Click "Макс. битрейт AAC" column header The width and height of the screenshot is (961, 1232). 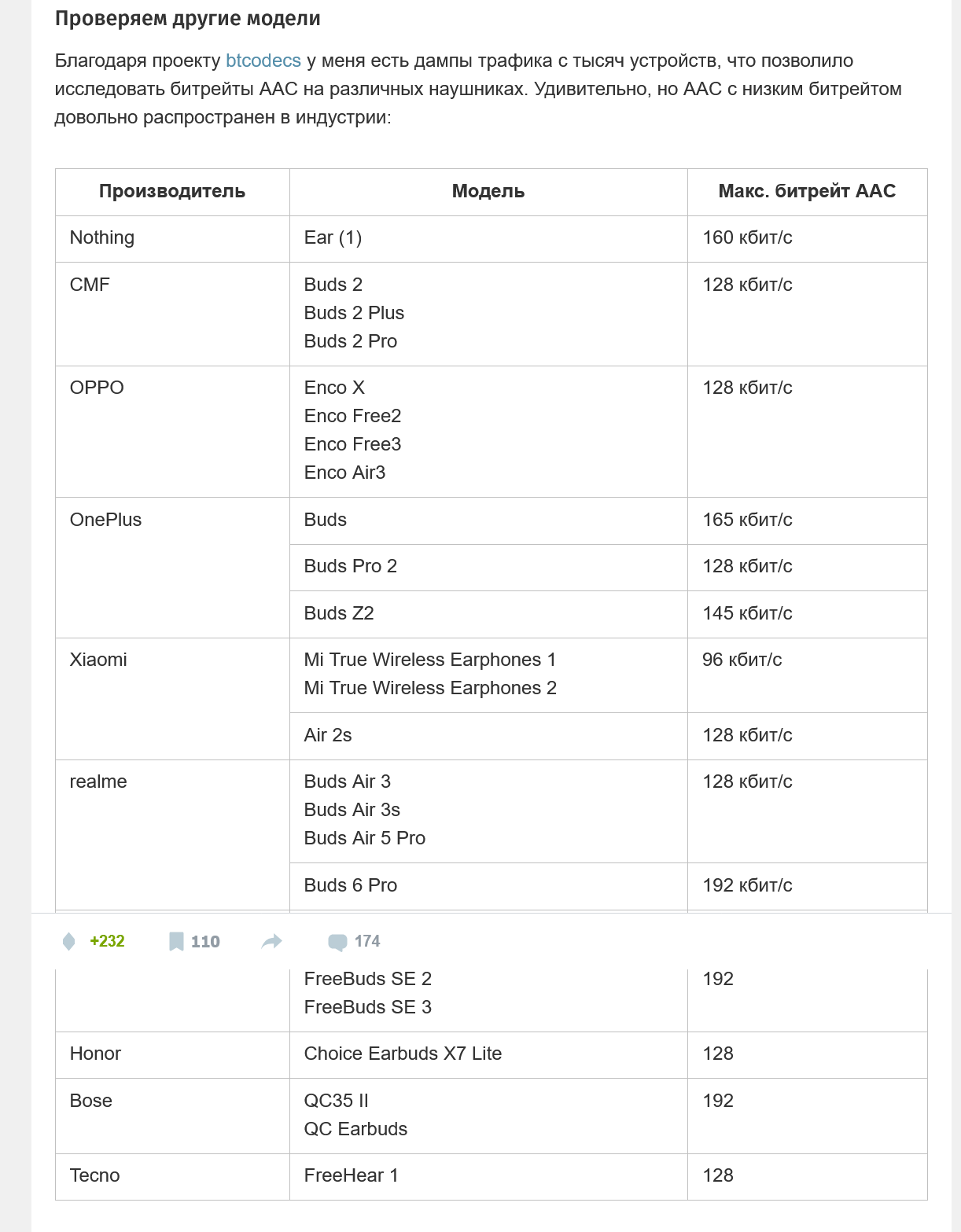click(807, 191)
